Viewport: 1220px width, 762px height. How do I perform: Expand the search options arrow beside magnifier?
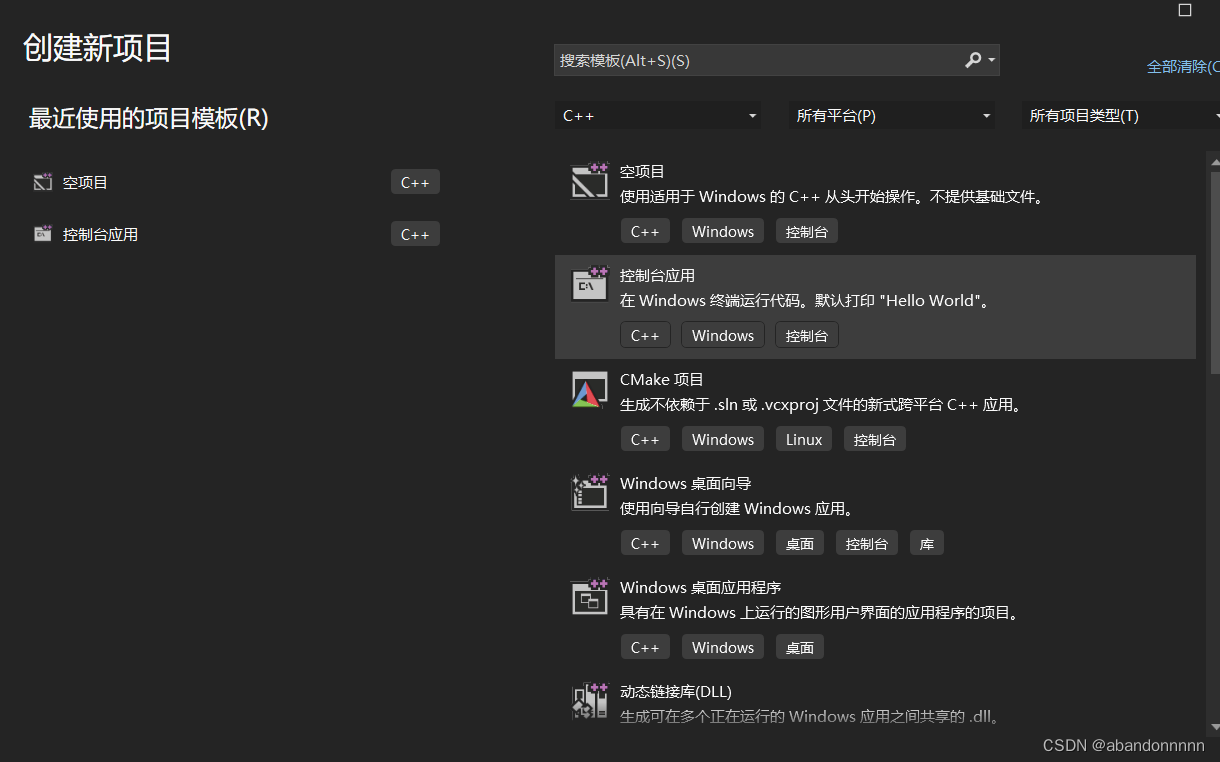tap(991, 60)
